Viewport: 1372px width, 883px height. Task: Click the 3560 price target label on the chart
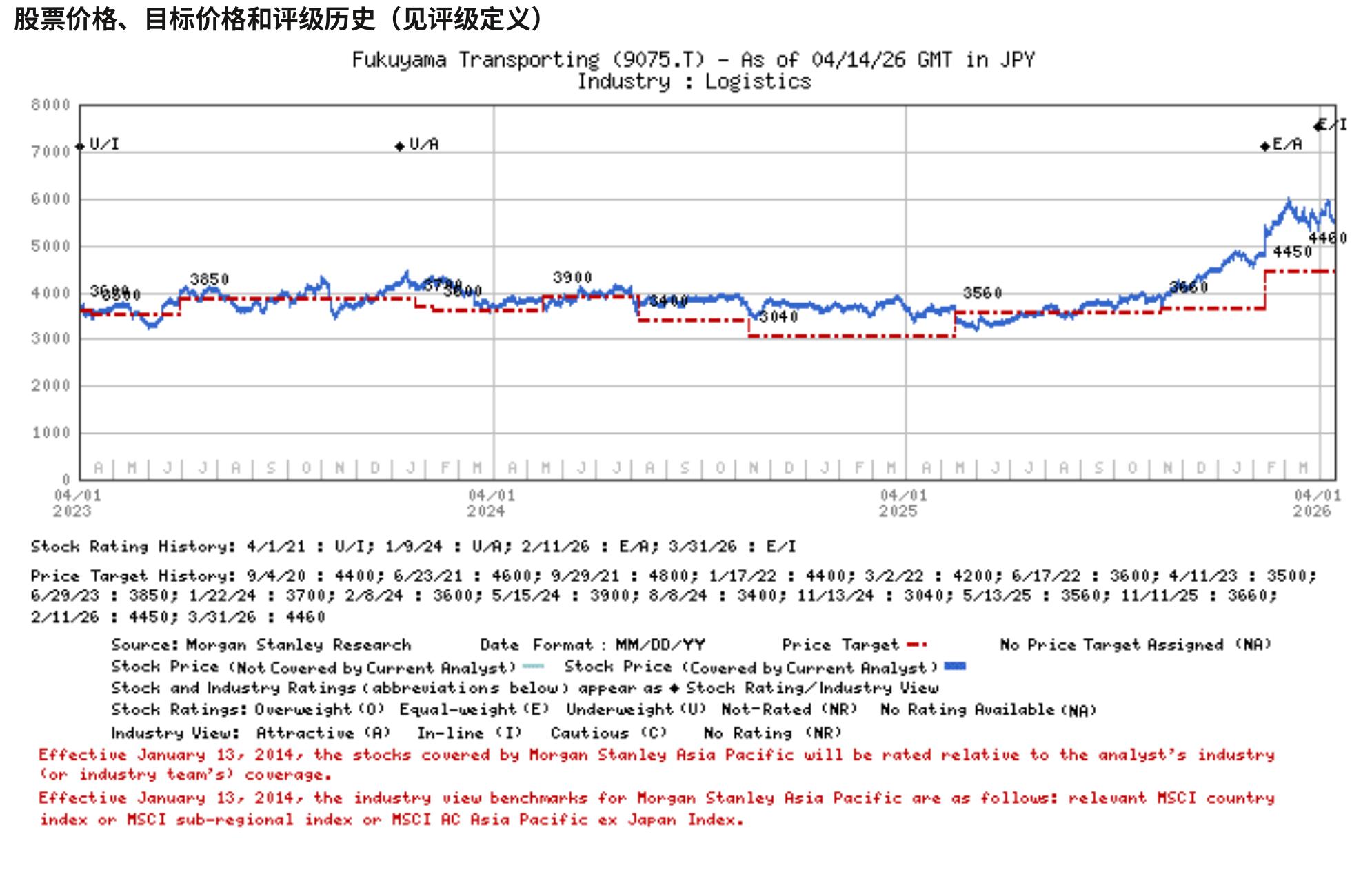[x=982, y=293]
